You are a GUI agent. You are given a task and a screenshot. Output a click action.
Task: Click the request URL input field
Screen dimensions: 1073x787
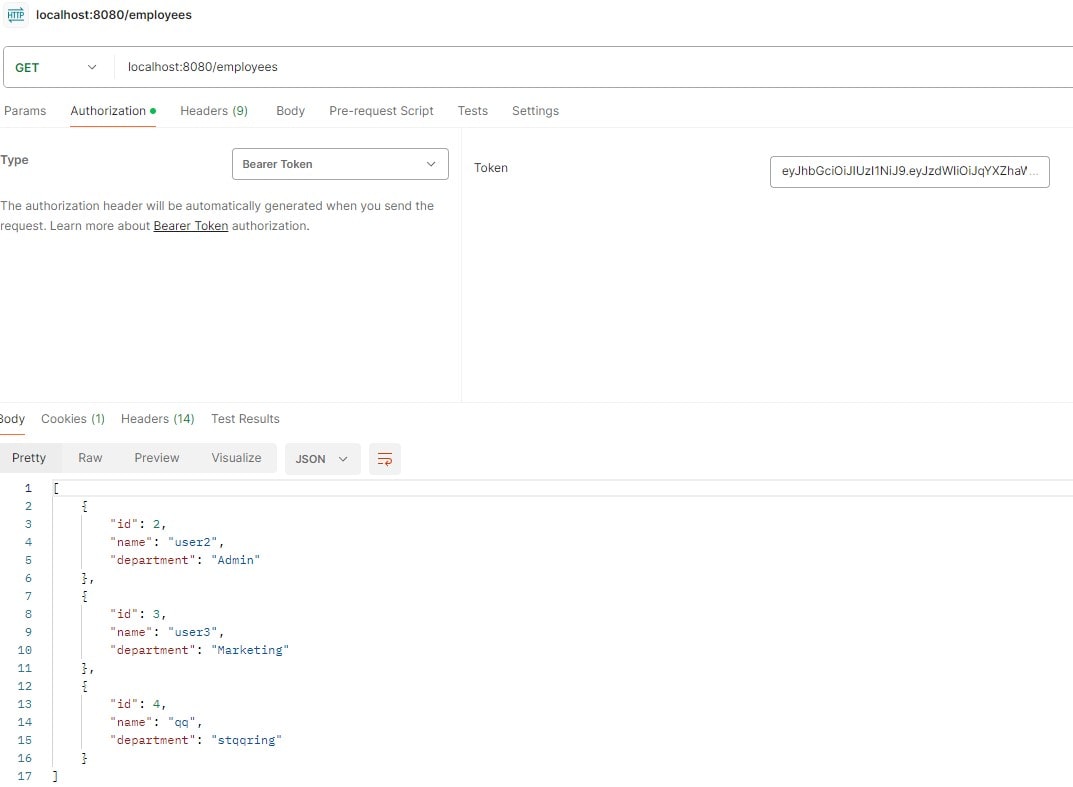coord(595,67)
